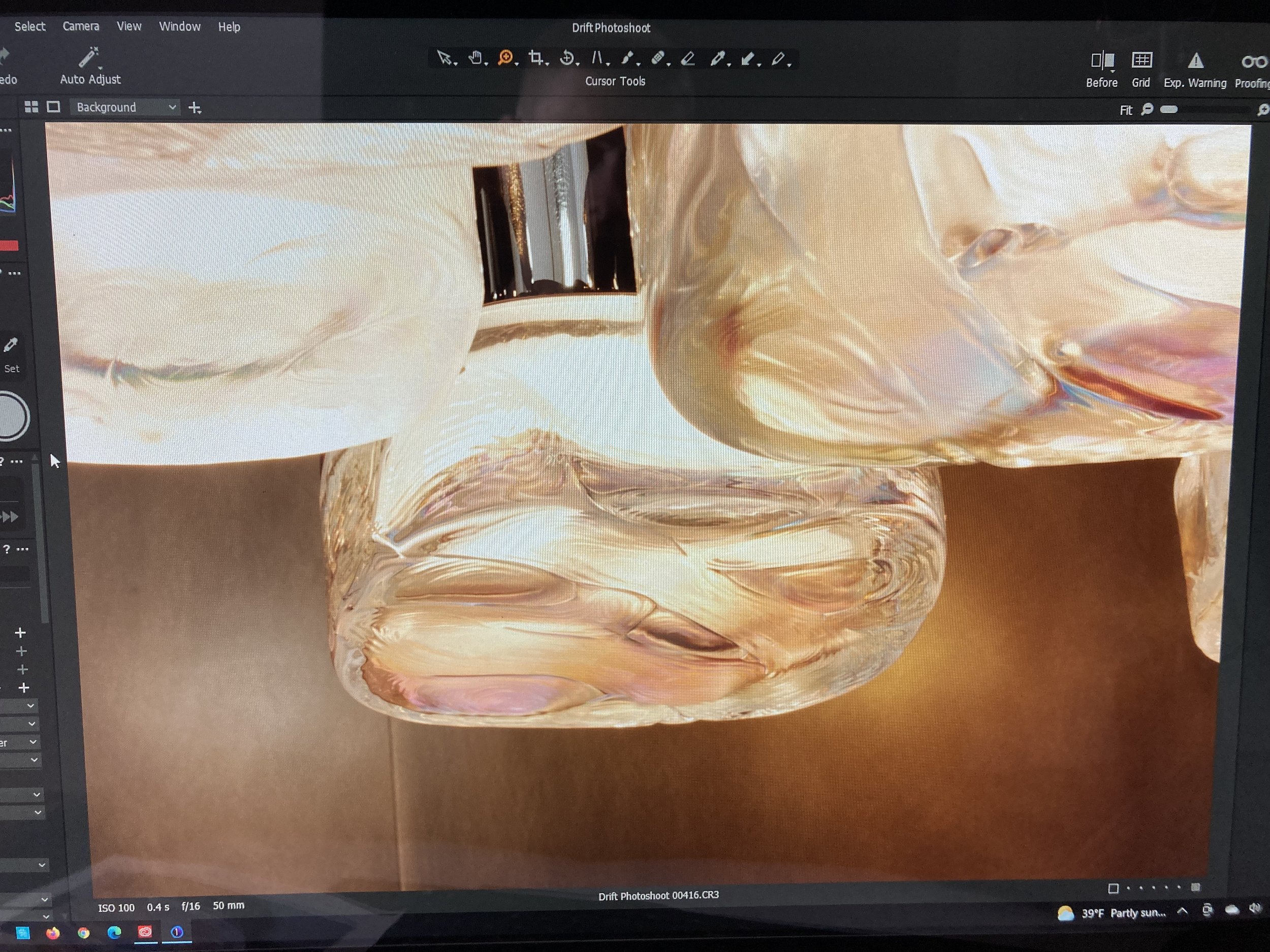
Task: Click the fast-forward arrows in left panel
Action: point(10,517)
